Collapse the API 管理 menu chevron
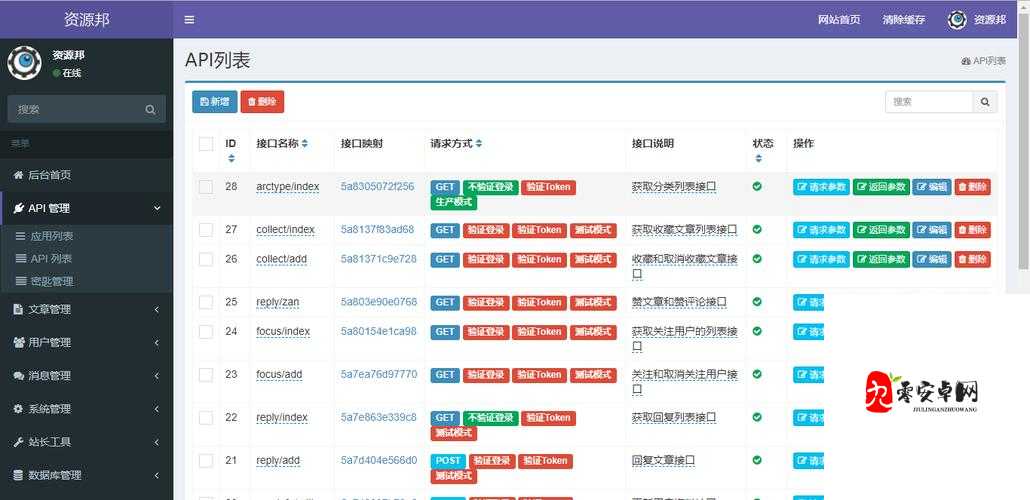 pyautogui.click(x=157, y=208)
